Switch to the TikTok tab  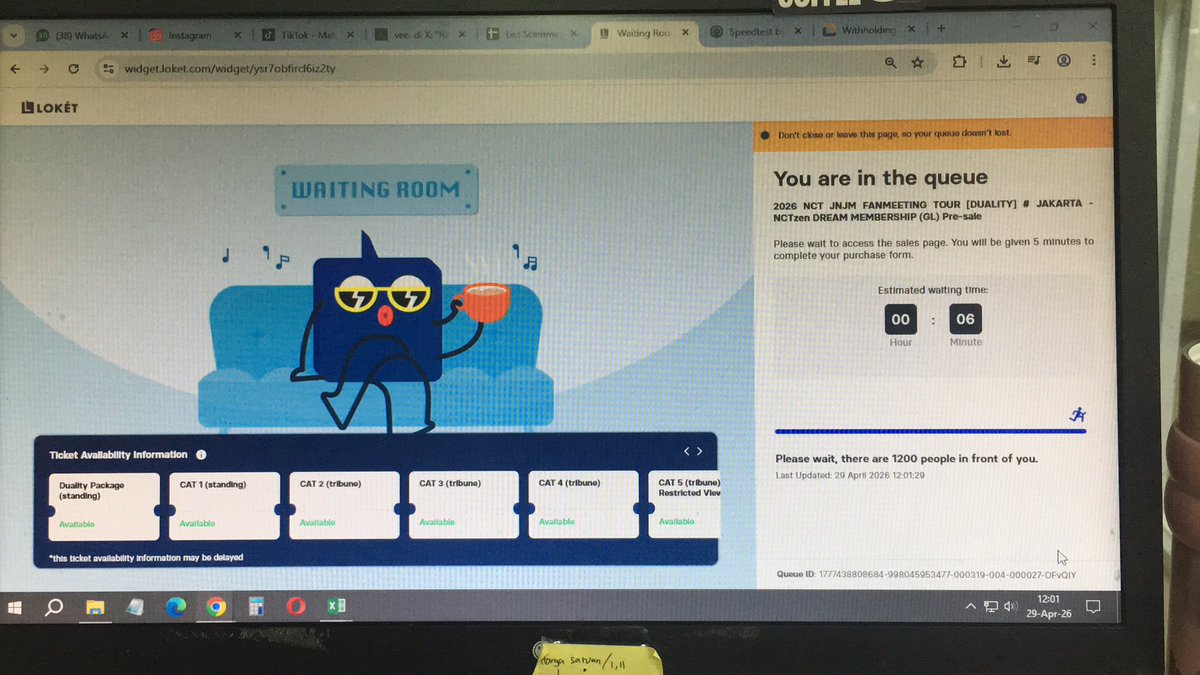coord(307,35)
